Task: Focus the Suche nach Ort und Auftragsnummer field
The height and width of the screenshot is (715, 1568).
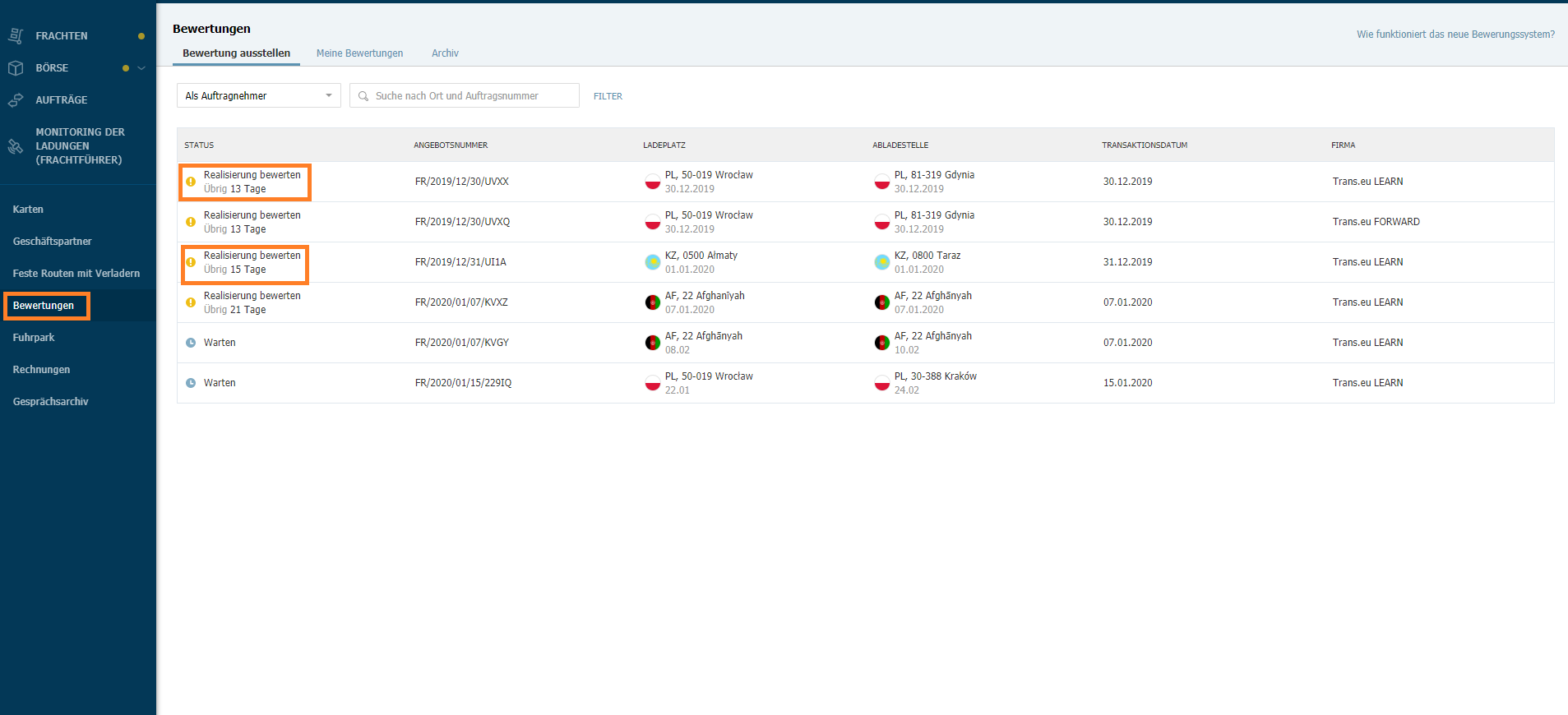Action: 465,95
